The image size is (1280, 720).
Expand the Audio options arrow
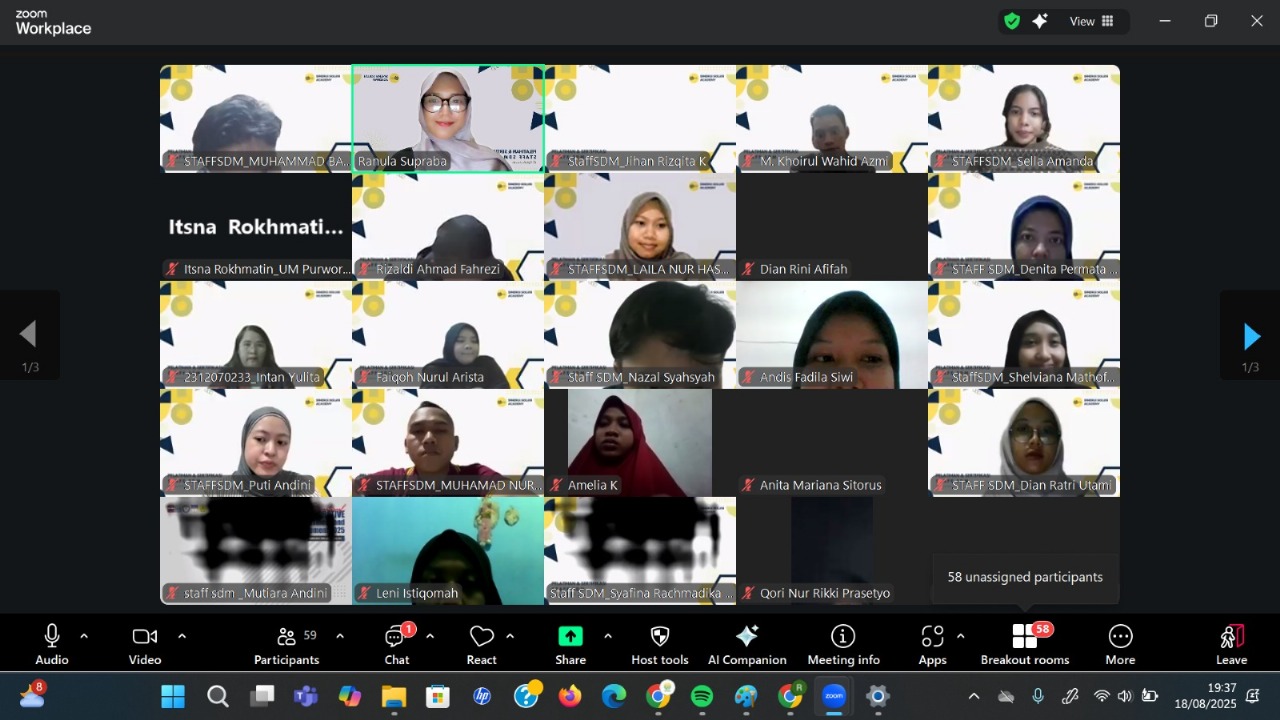[83, 635]
